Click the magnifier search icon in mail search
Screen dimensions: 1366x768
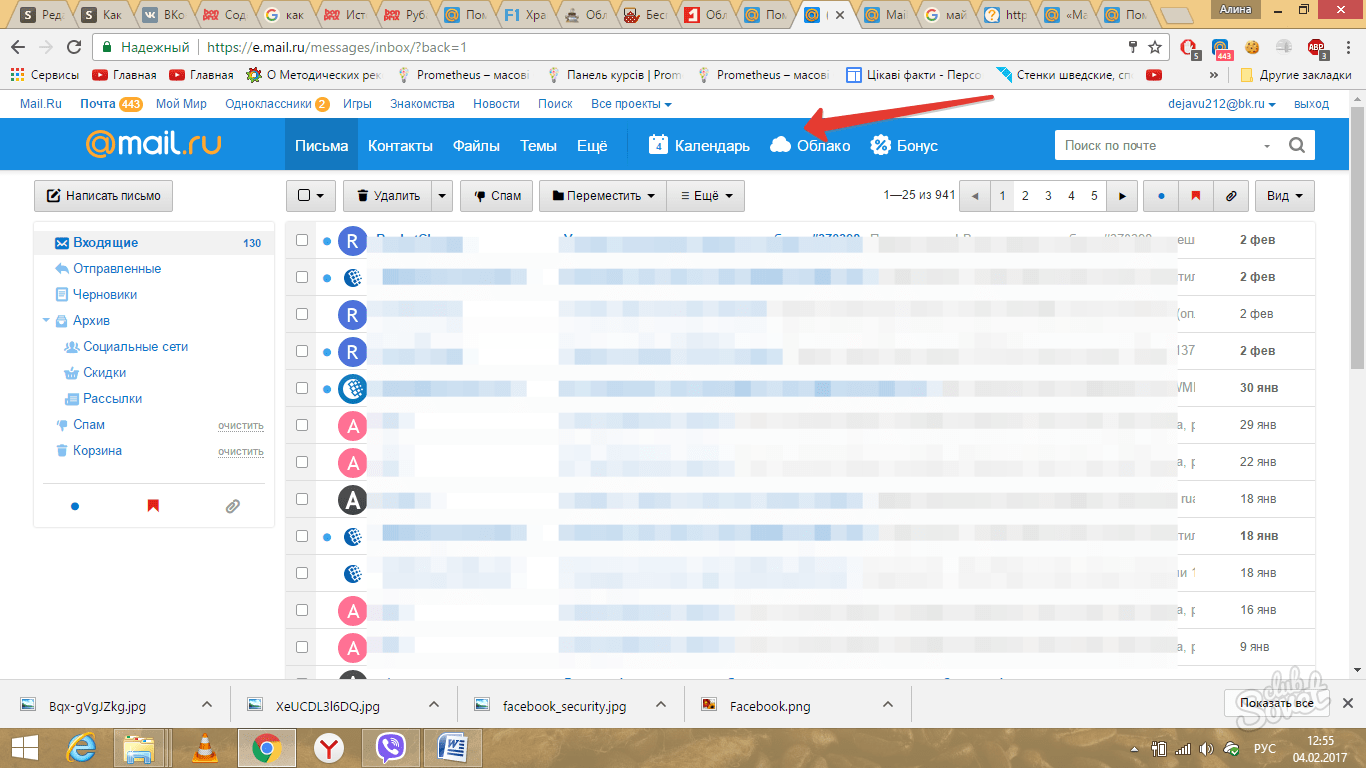click(x=1297, y=145)
